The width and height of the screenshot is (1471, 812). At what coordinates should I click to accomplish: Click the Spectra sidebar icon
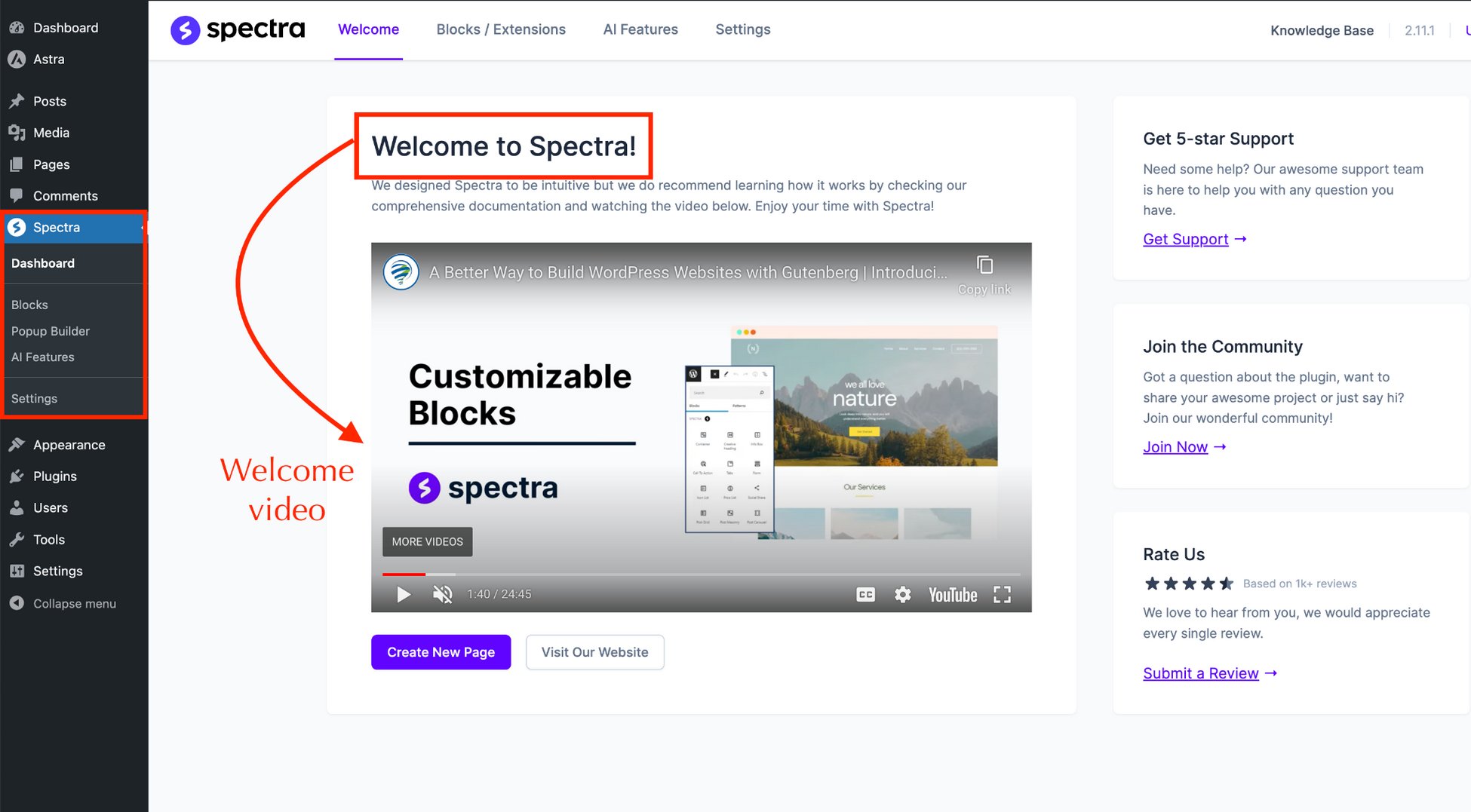17,227
